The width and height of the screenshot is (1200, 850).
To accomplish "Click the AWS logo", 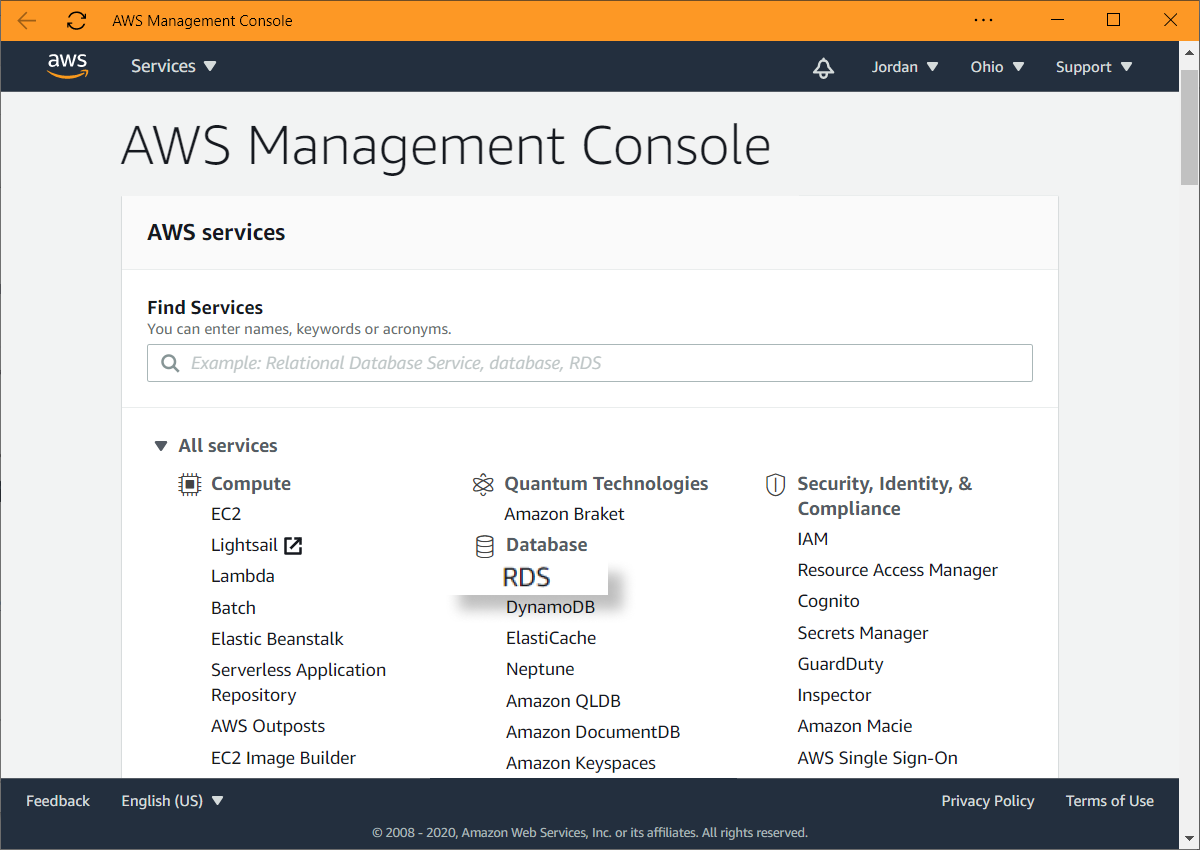I will [68, 66].
